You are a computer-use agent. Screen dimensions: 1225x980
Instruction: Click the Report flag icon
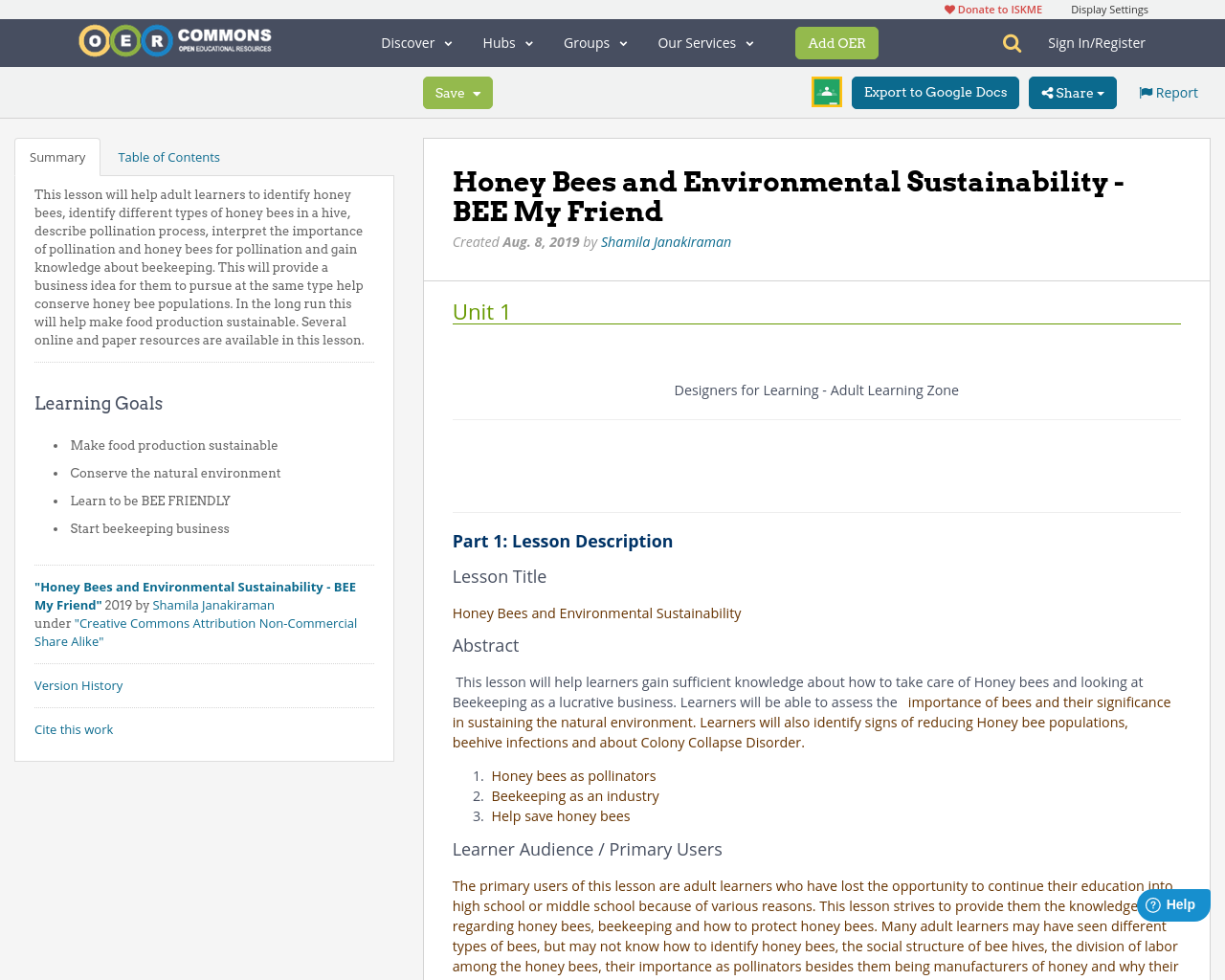1147,91
